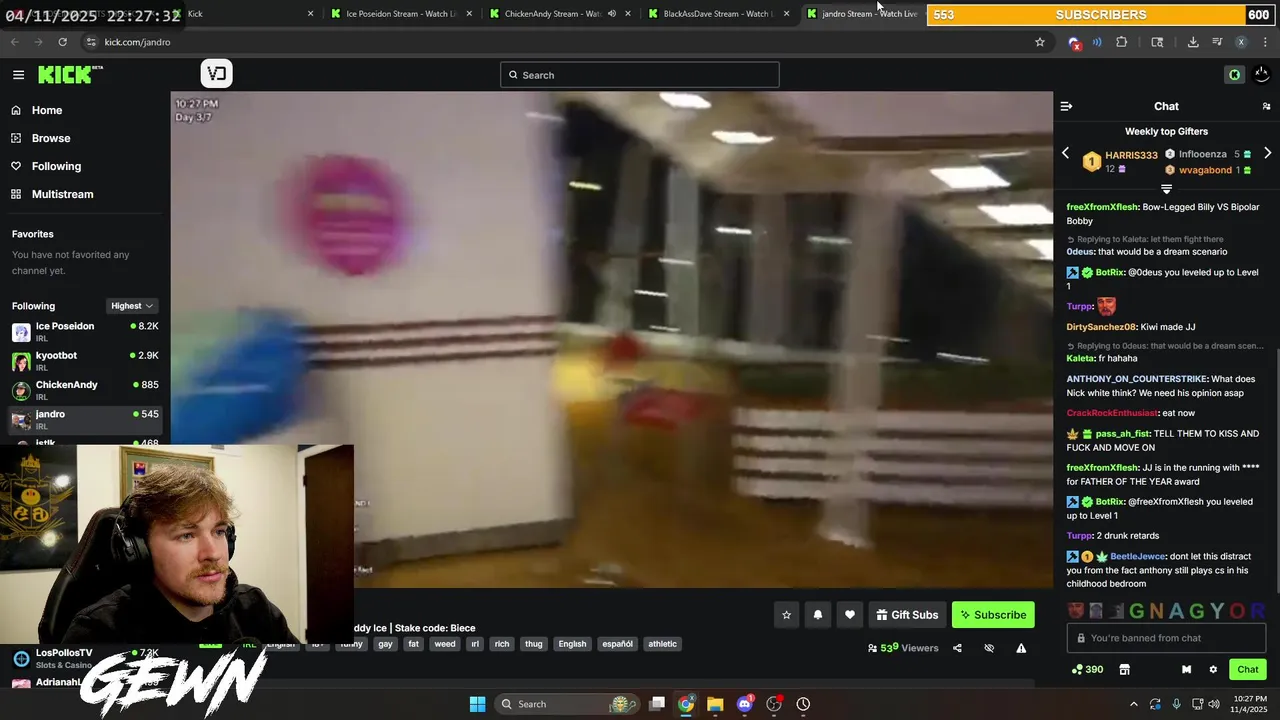This screenshot has width=1280, height=720.
Task: Open Discord from the taskbar
Action: 744,704
